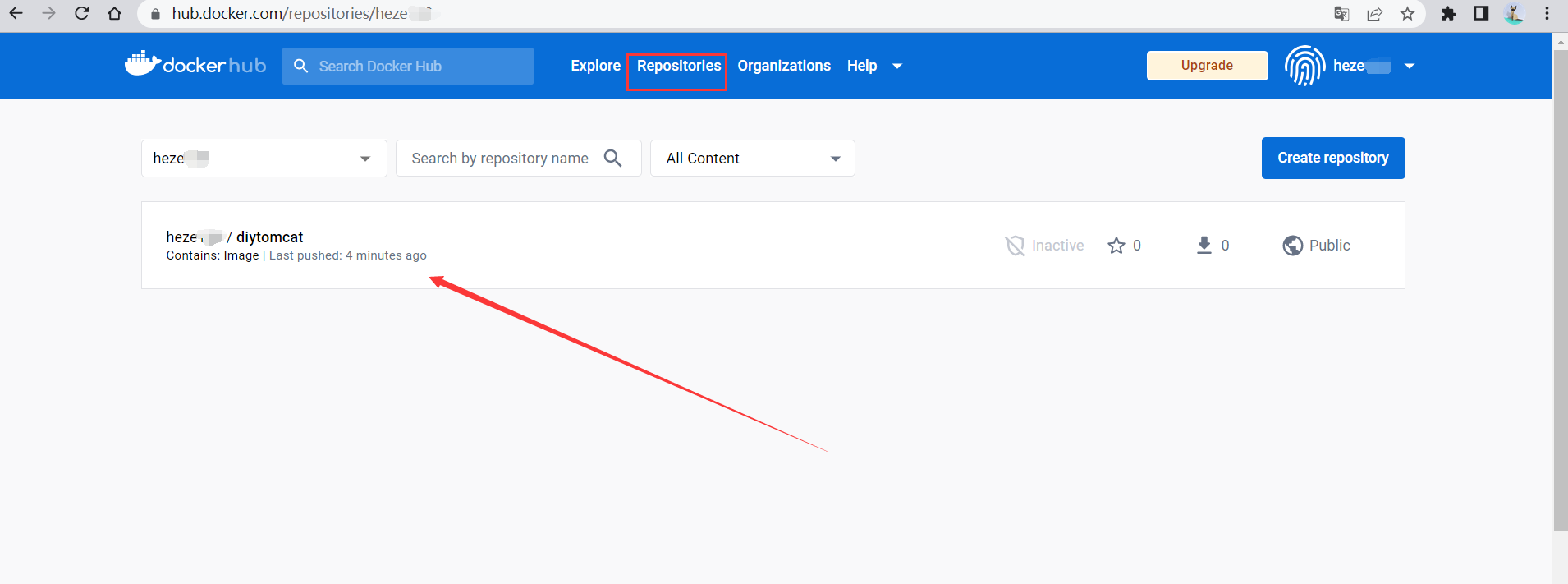This screenshot has height=584, width=1568.
Task: Click the browser forward arrow
Action: (48, 13)
